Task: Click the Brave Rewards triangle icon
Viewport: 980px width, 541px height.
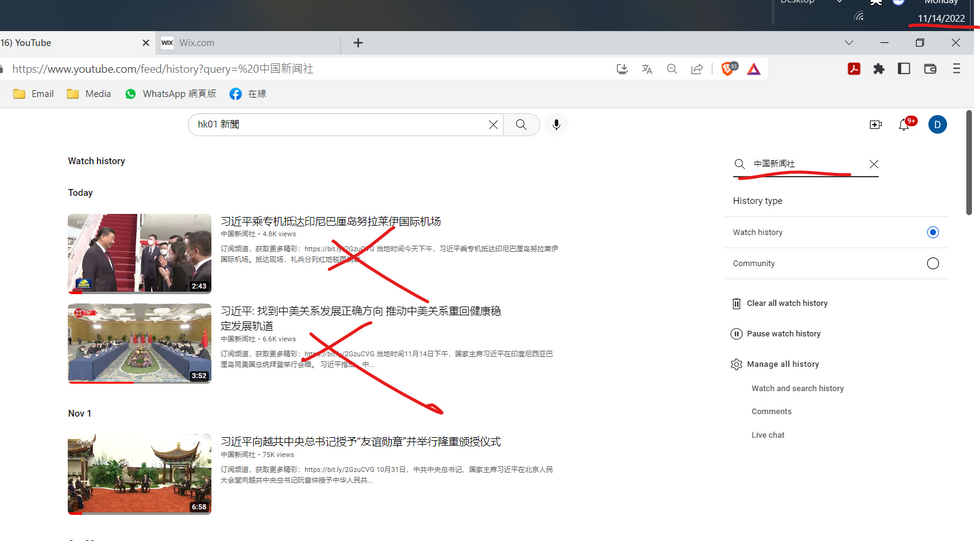Action: 754,69
